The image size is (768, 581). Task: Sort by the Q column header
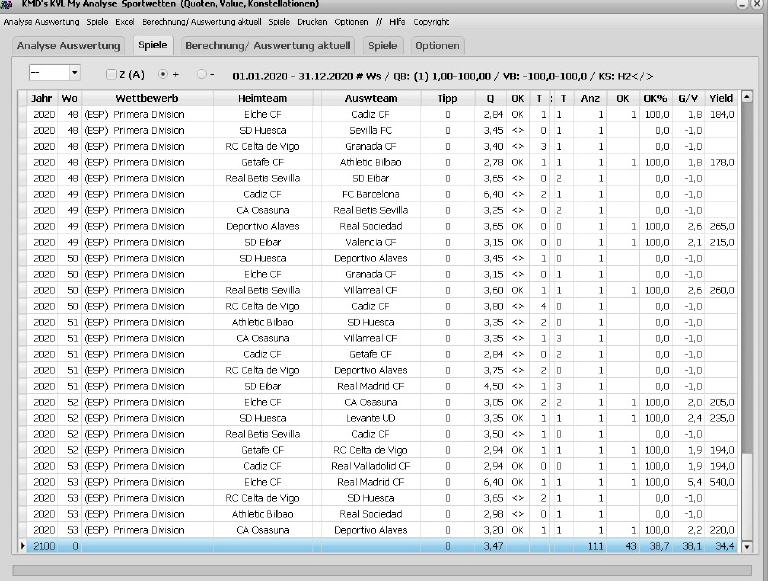click(490, 98)
